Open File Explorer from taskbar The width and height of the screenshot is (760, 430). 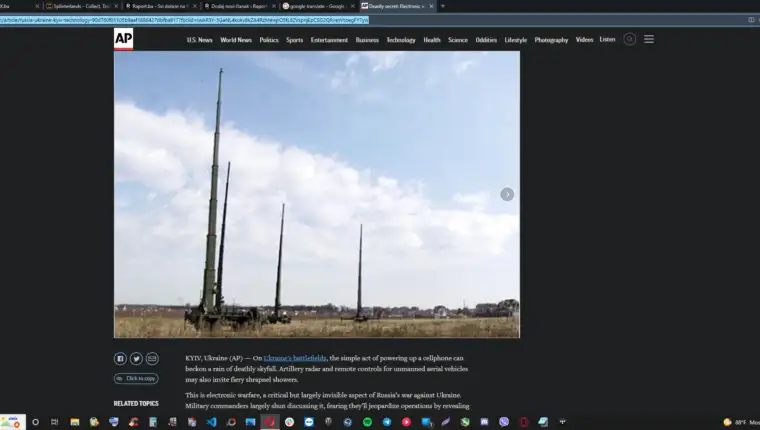[75, 422]
